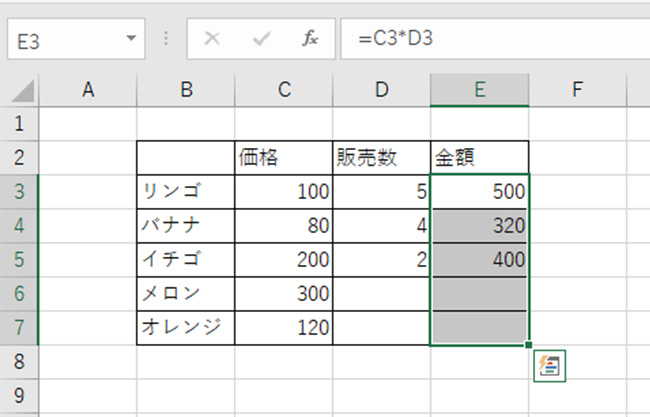Select the row 3 header
The image size is (650, 417).
(x=19, y=192)
